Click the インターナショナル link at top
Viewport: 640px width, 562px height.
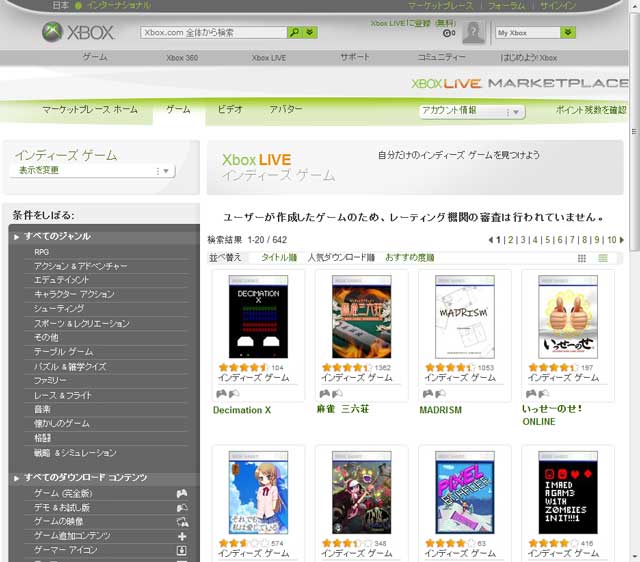click(118, 5)
